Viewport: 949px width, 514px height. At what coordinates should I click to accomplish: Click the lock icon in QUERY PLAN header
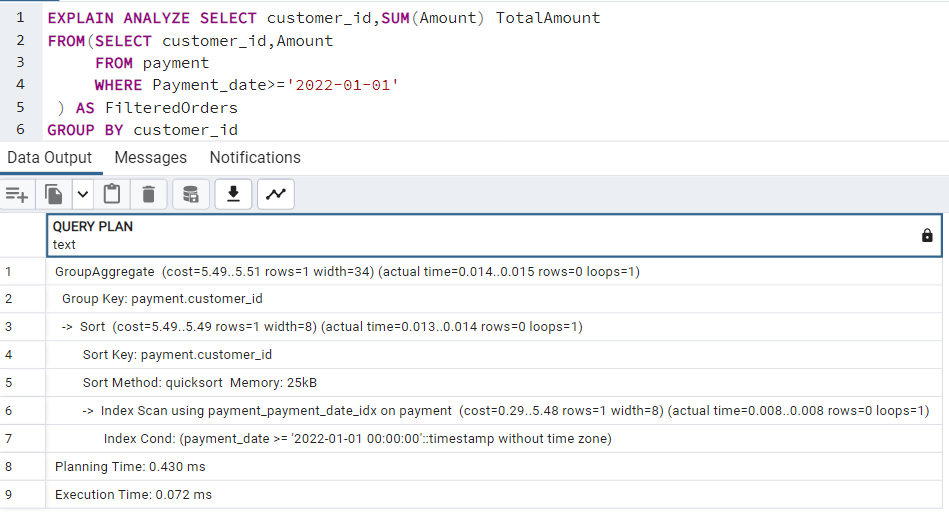(927, 236)
